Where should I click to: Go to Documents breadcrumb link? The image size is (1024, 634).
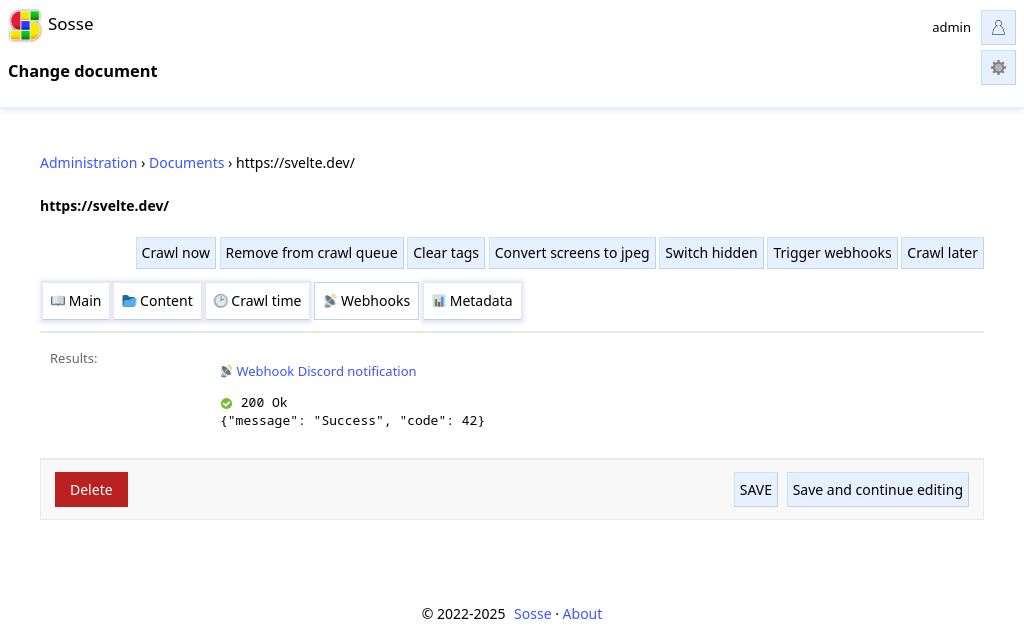[x=187, y=163]
